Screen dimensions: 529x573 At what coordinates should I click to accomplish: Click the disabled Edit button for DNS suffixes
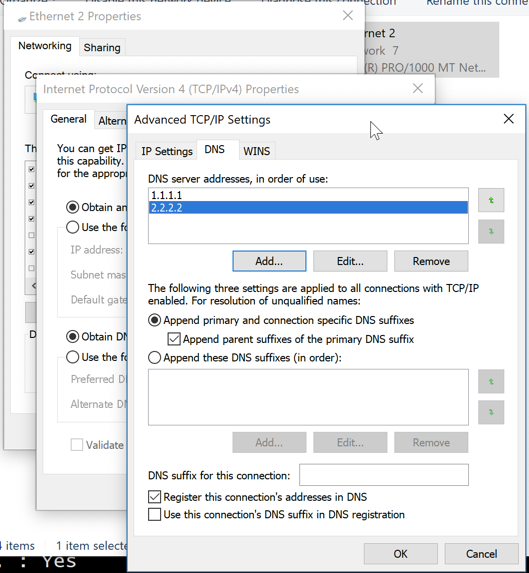tap(350, 443)
